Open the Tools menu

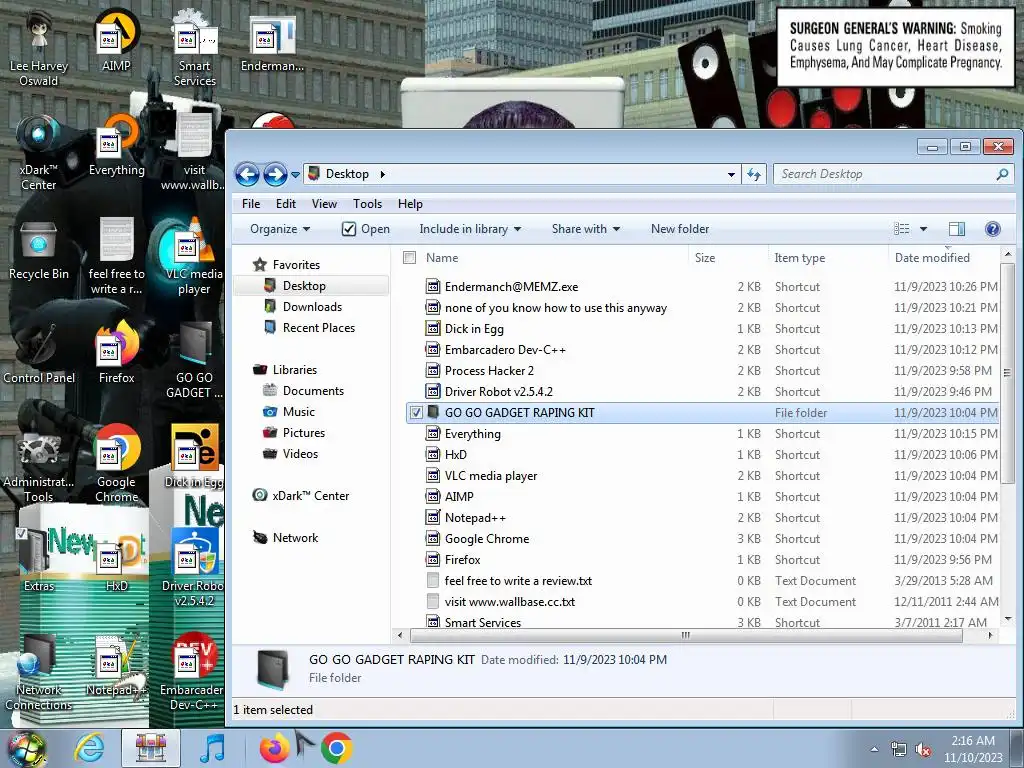367,204
